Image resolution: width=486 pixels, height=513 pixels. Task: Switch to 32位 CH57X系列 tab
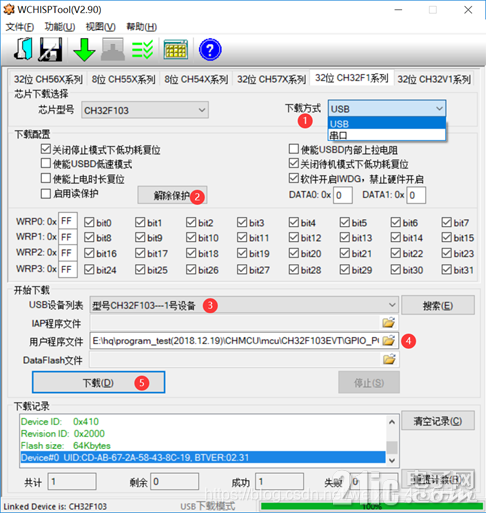point(271,79)
